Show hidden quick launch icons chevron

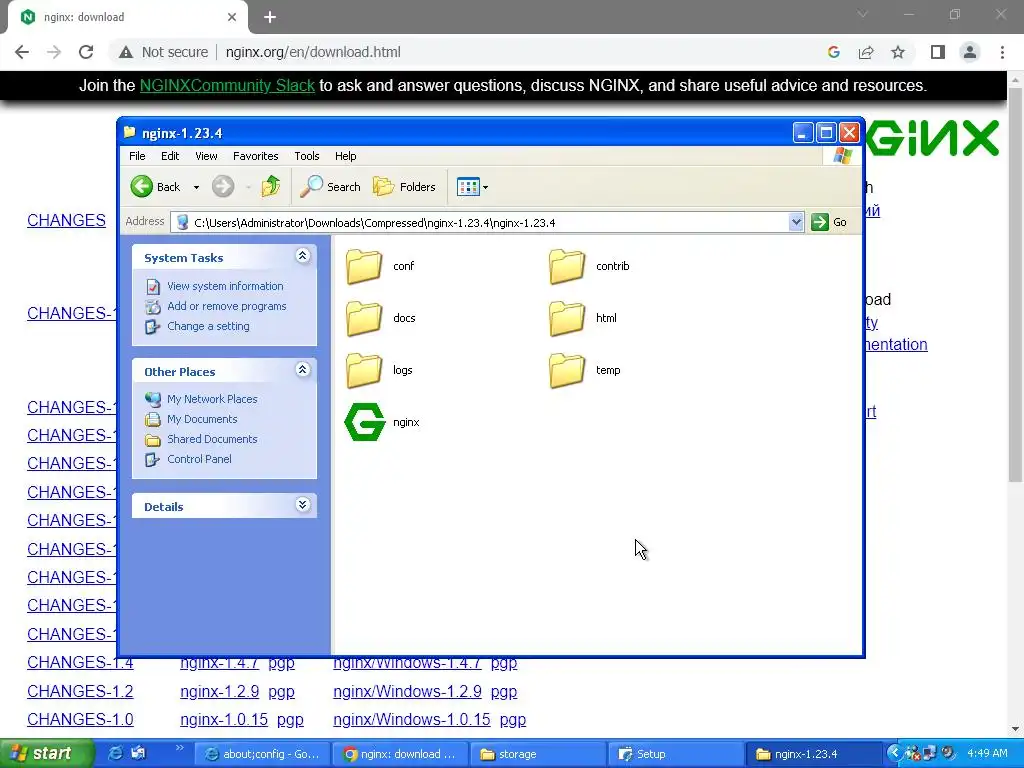(180, 748)
